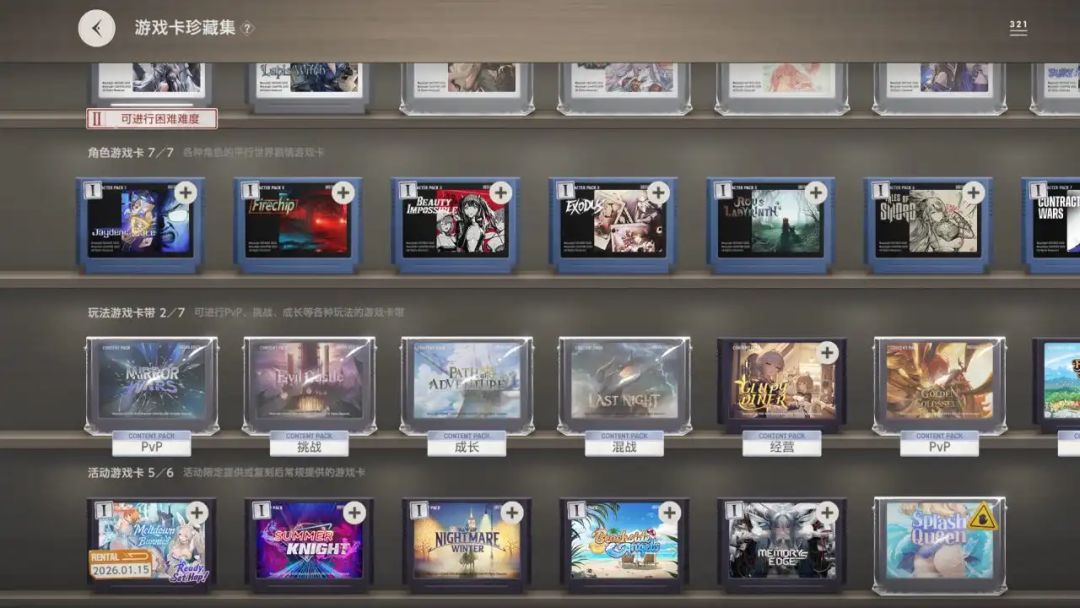1080x608 pixels.
Task: Select the Contract Wars cartridge
Action: (1051, 226)
